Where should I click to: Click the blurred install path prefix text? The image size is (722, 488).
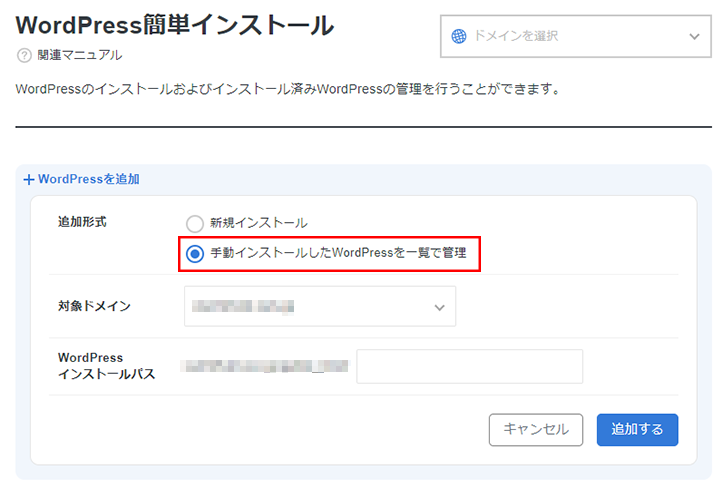pos(265,366)
